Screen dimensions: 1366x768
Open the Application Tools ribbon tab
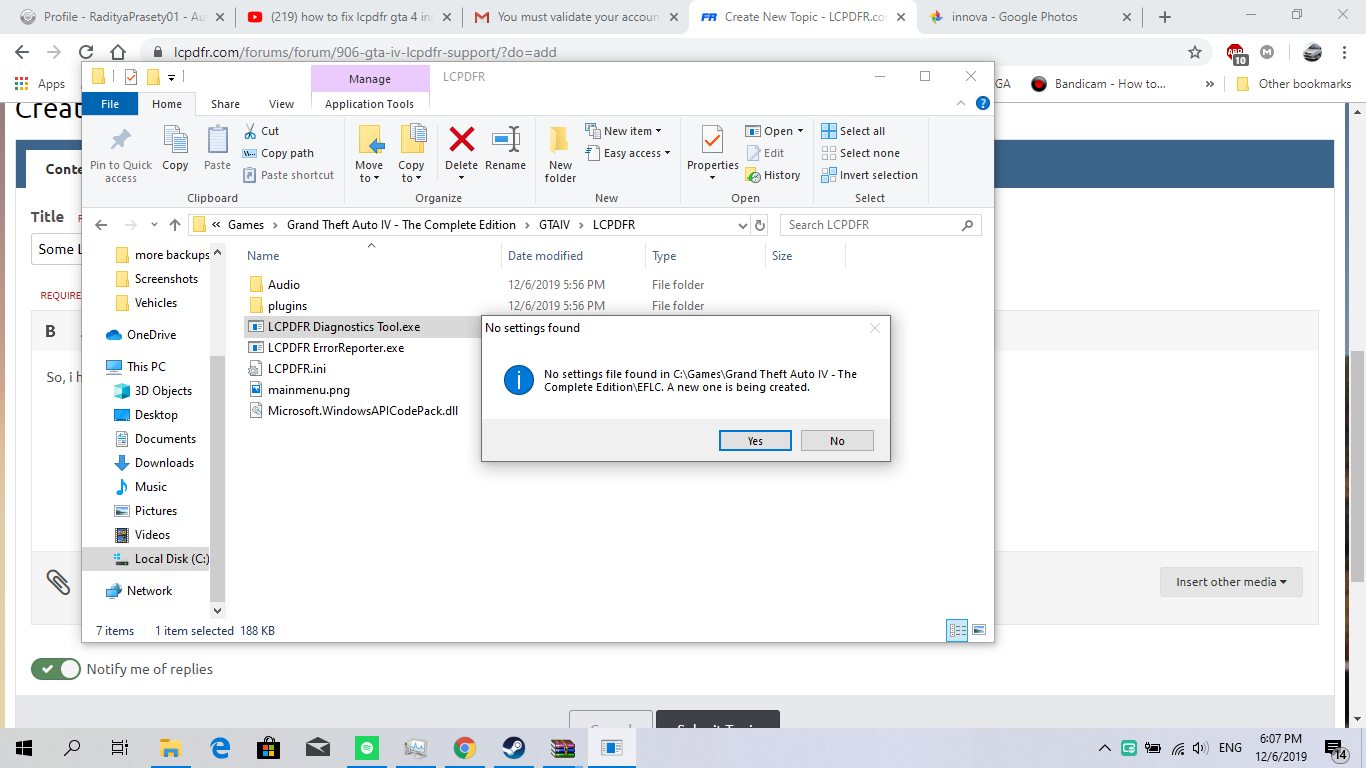[x=369, y=104]
